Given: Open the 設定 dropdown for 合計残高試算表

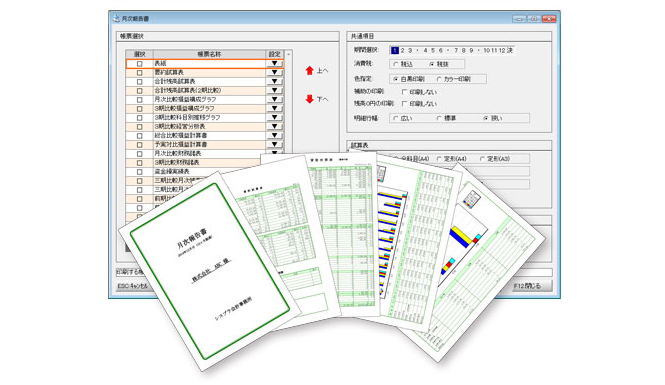Looking at the screenshot, I should 275,81.
